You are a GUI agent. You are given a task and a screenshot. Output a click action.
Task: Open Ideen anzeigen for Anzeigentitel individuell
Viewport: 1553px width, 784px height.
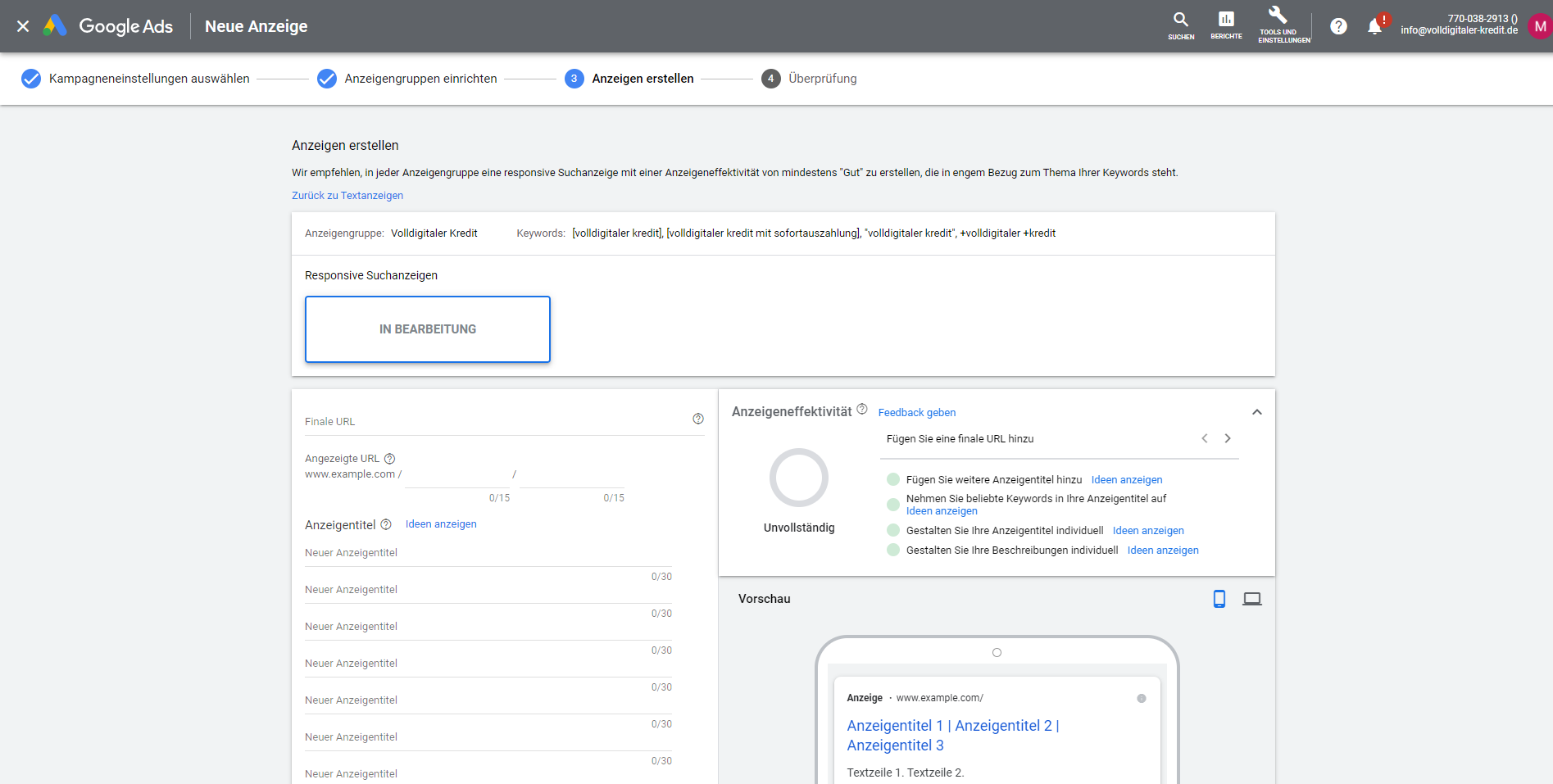point(1148,531)
